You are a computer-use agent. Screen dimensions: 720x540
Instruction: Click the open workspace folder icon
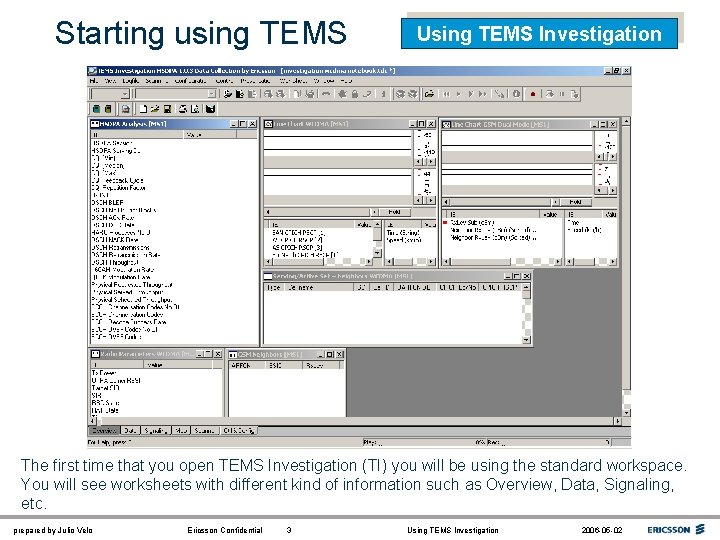(x=155, y=109)
